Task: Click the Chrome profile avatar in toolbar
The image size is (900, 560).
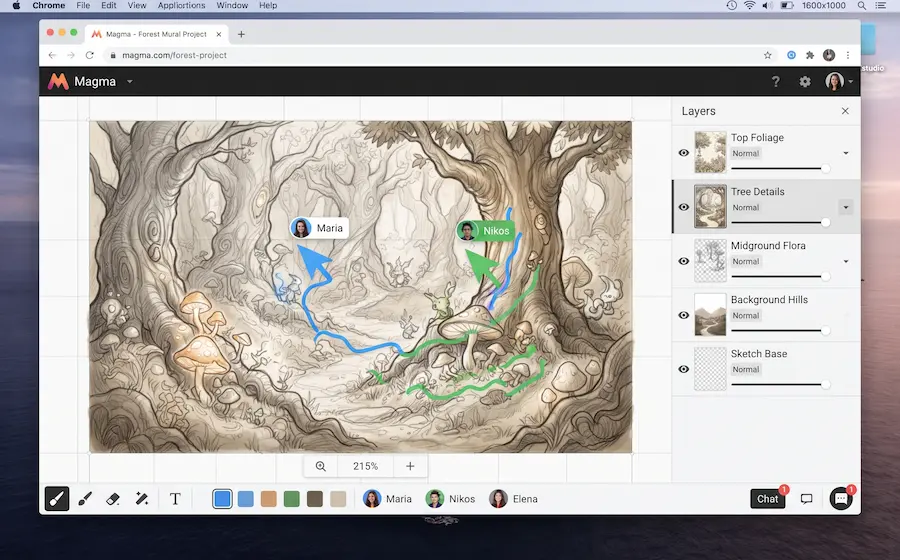Action: point(829,55)
